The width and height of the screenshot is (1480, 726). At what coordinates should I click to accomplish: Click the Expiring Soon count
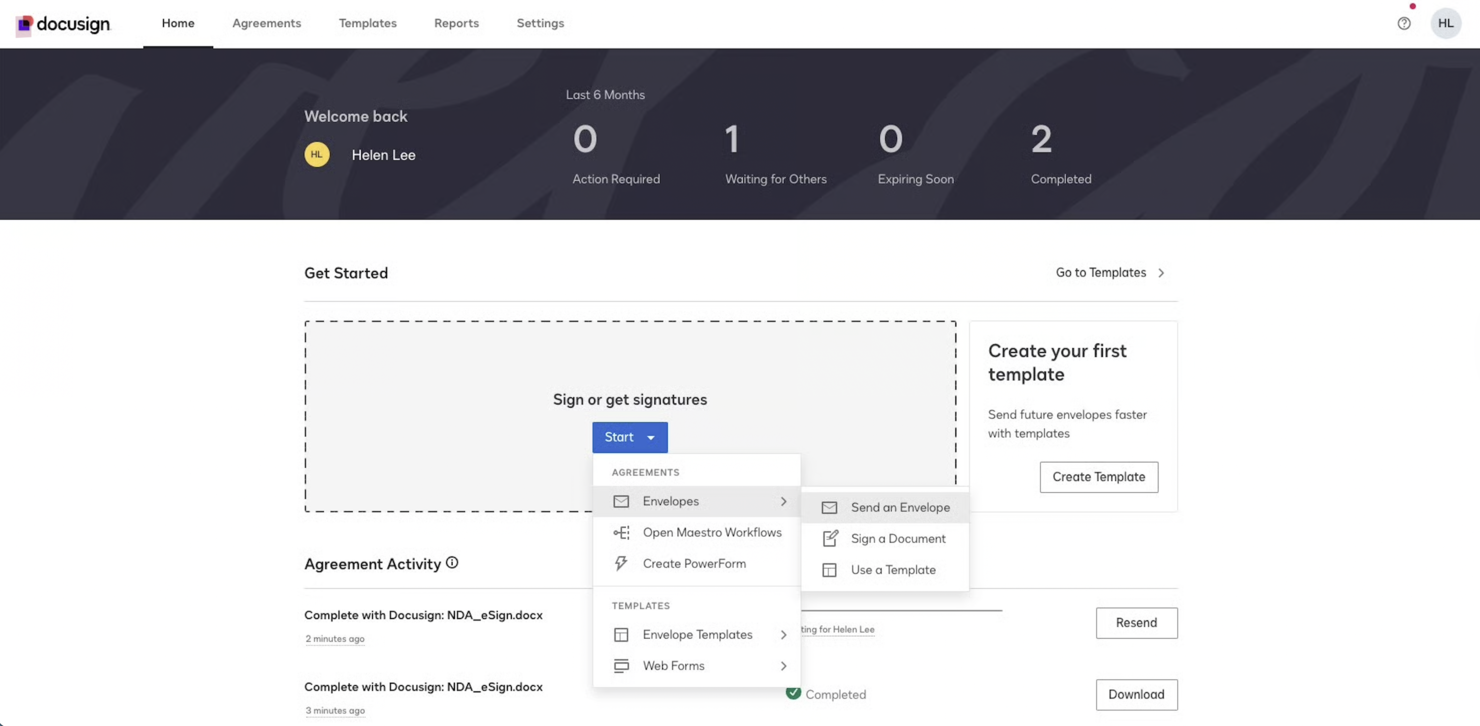point(890,139)
